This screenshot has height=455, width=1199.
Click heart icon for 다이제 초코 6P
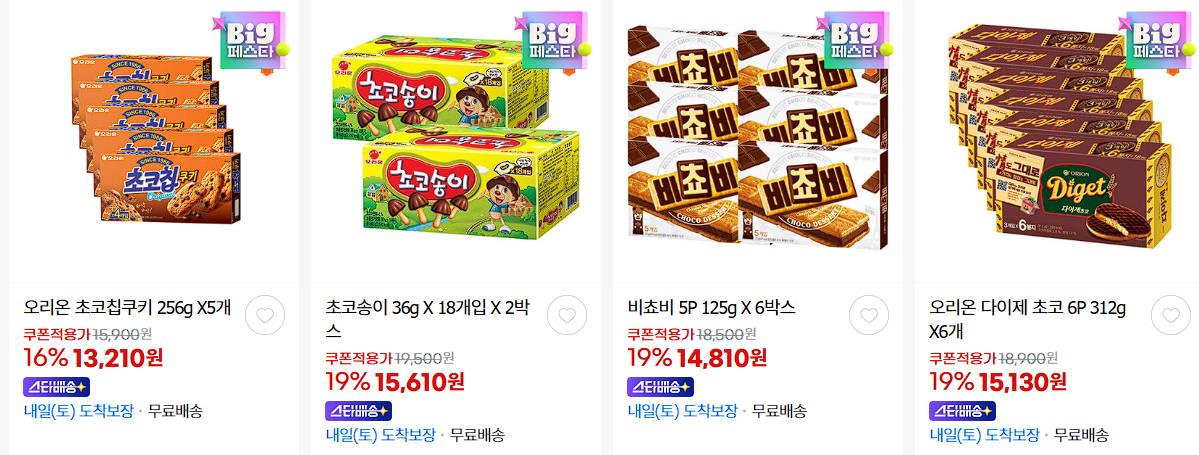1171,315
